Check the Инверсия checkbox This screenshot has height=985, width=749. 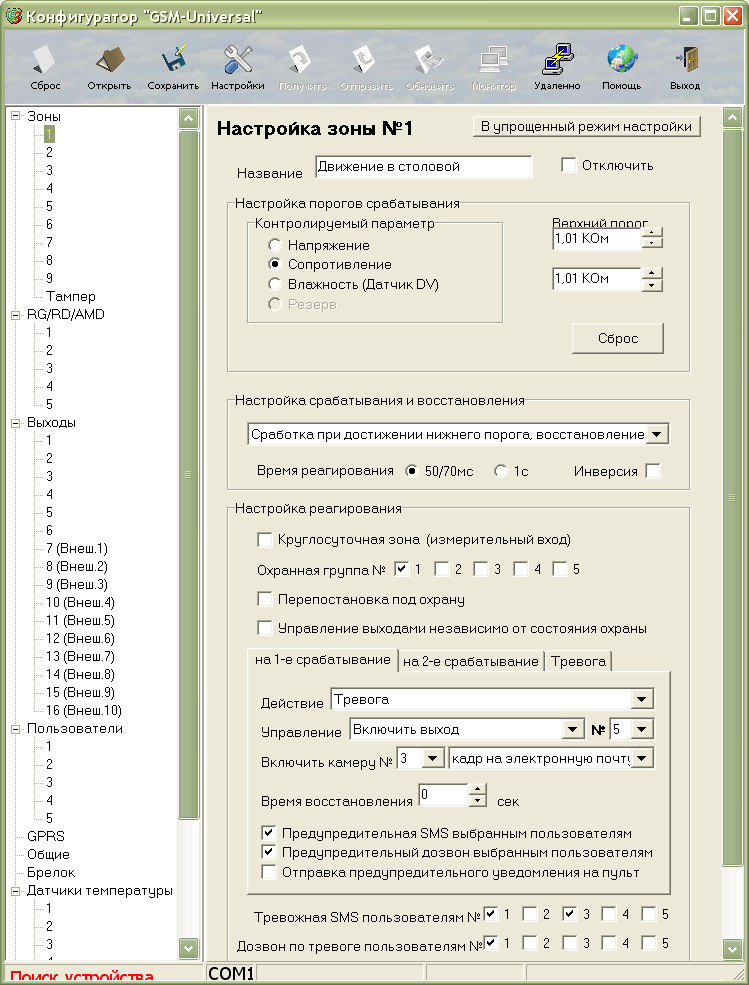[653, 471]
